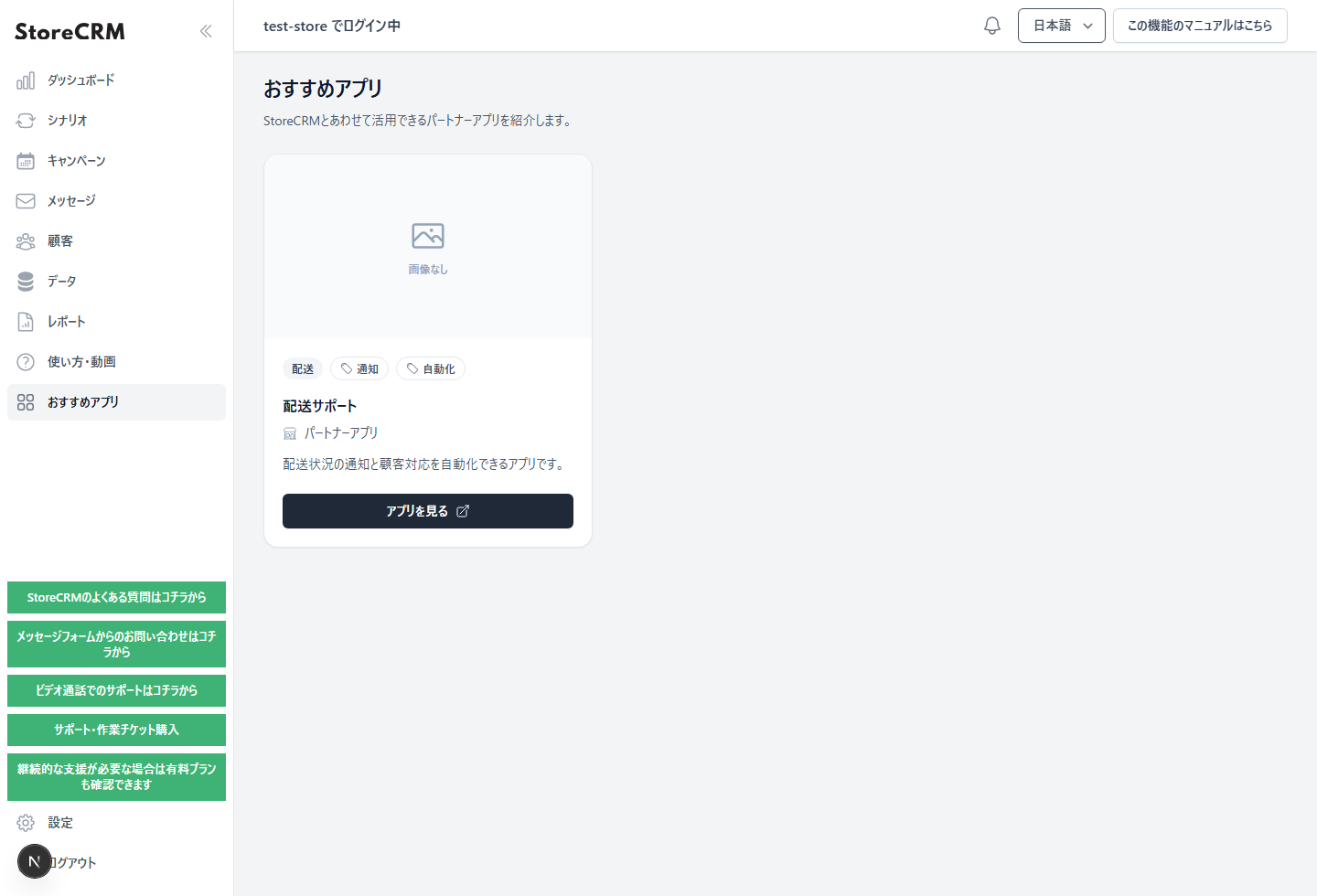The height and width of the screenshot is (896, 1317).
Task: Click StoreCRMのよくある質問はコチラから button
Action: 116,597
